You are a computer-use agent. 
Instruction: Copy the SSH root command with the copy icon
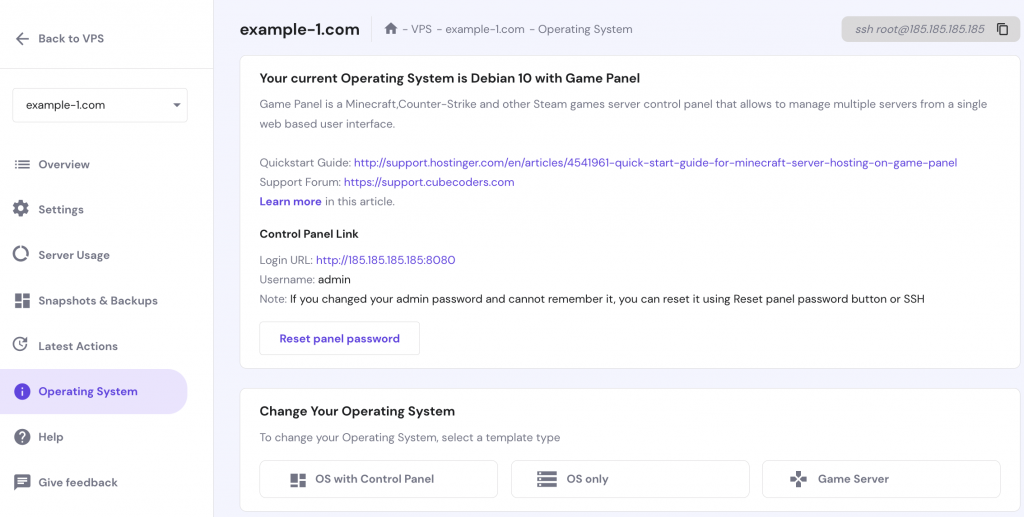pos(1002,30)
